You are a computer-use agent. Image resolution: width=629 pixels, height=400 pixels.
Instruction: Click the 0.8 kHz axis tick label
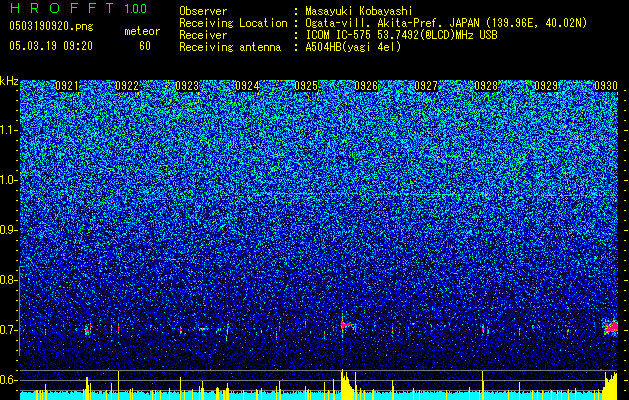[x=8, y=280]
